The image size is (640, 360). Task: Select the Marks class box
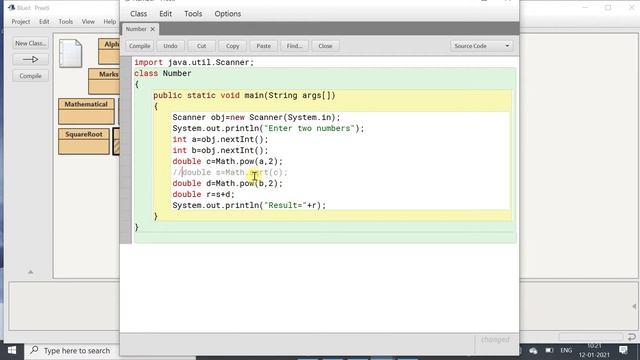tap(104, 81)
